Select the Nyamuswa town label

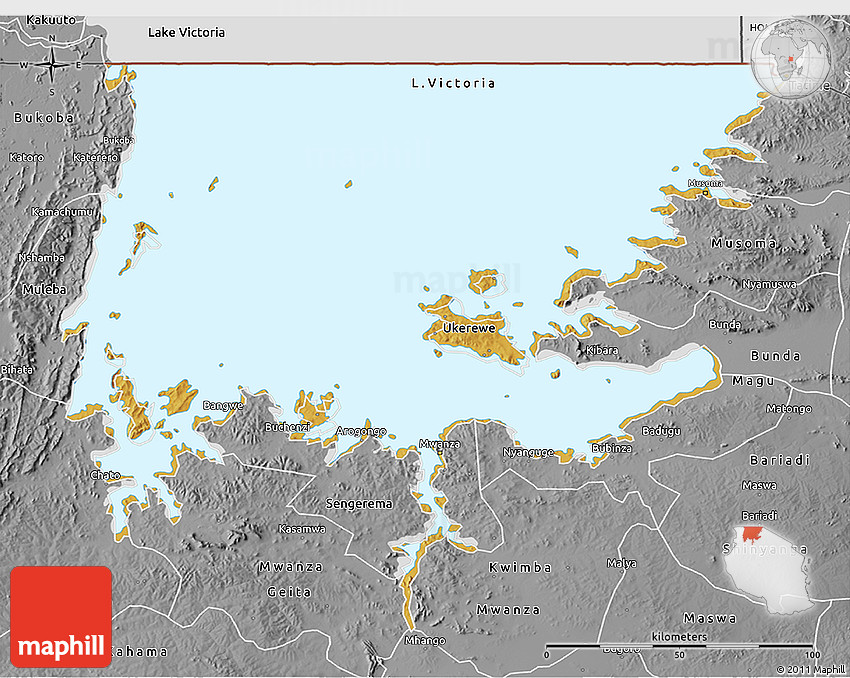click(769, 284)
